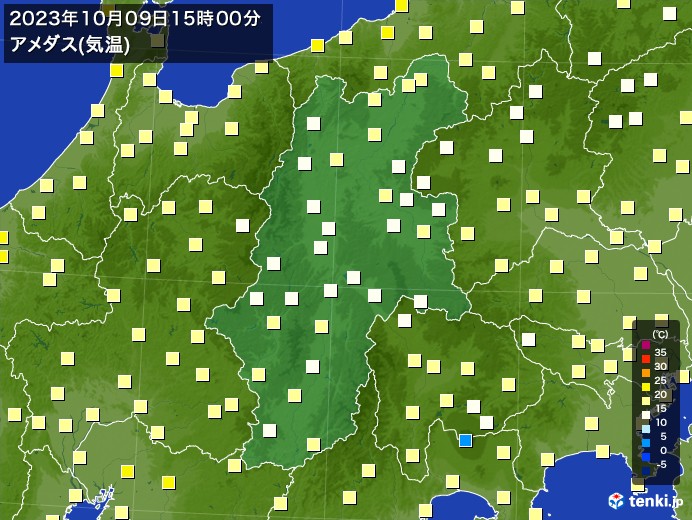Select the blue legend swatch for -5–0°C
The image size is (692, 520).
click(x=646, y=457)
